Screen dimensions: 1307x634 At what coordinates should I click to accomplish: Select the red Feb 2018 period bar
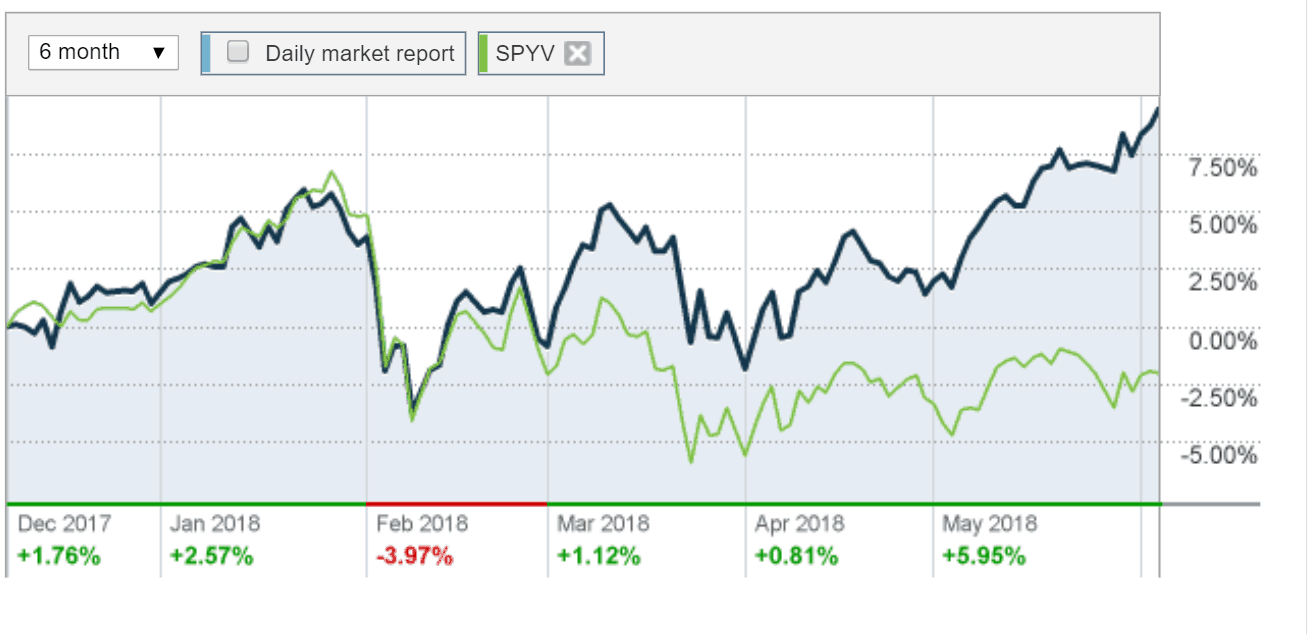[x=455, y=503]
